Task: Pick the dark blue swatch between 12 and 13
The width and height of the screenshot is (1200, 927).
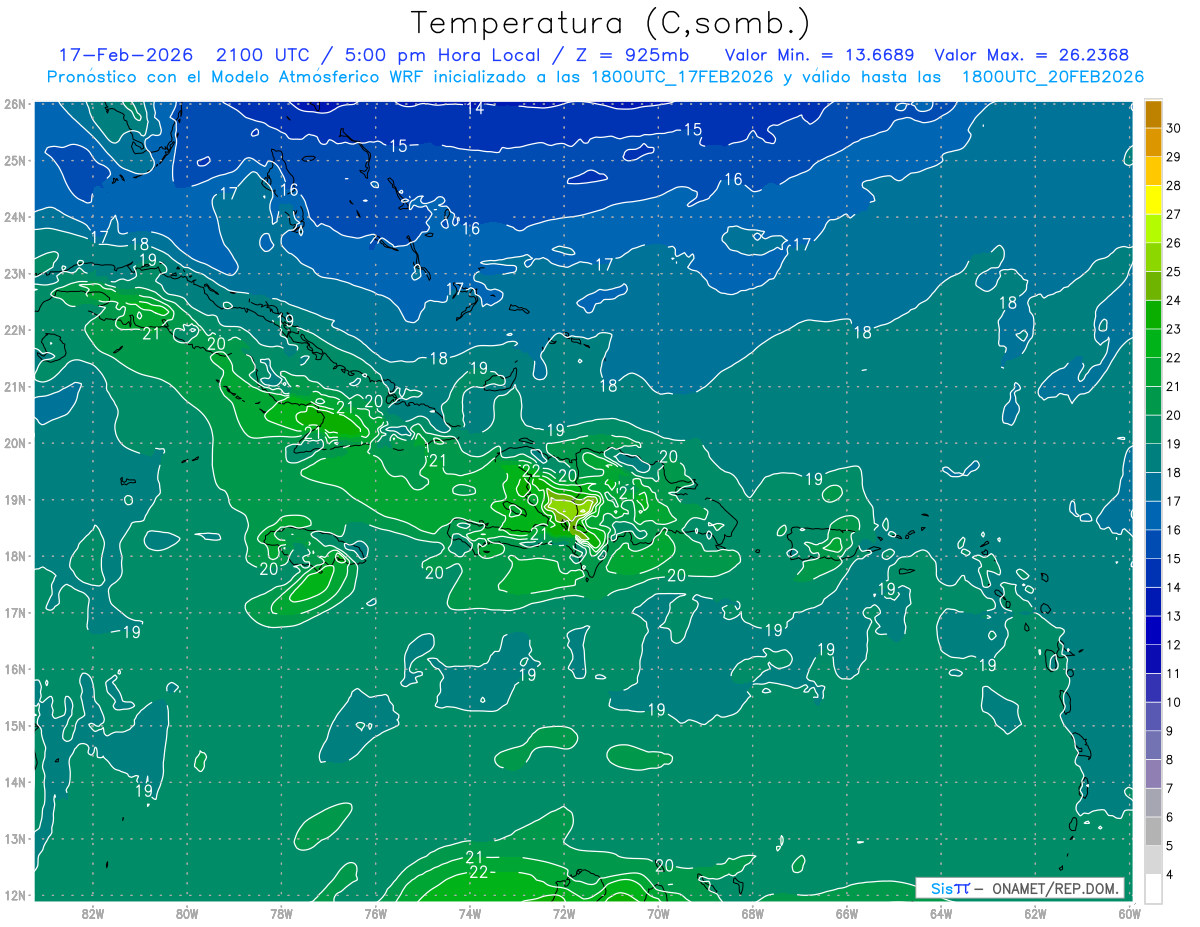Action: (x=1153, y=631)
